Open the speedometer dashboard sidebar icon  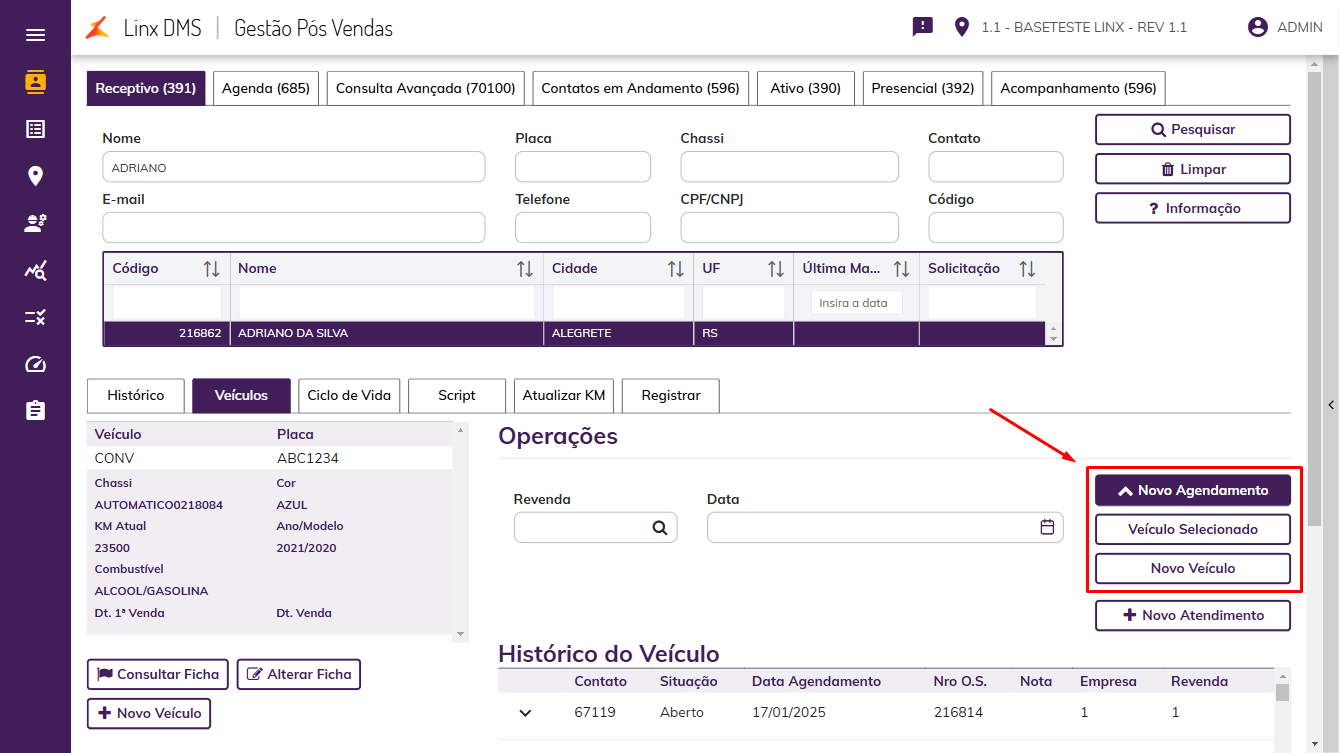[35, 364]
